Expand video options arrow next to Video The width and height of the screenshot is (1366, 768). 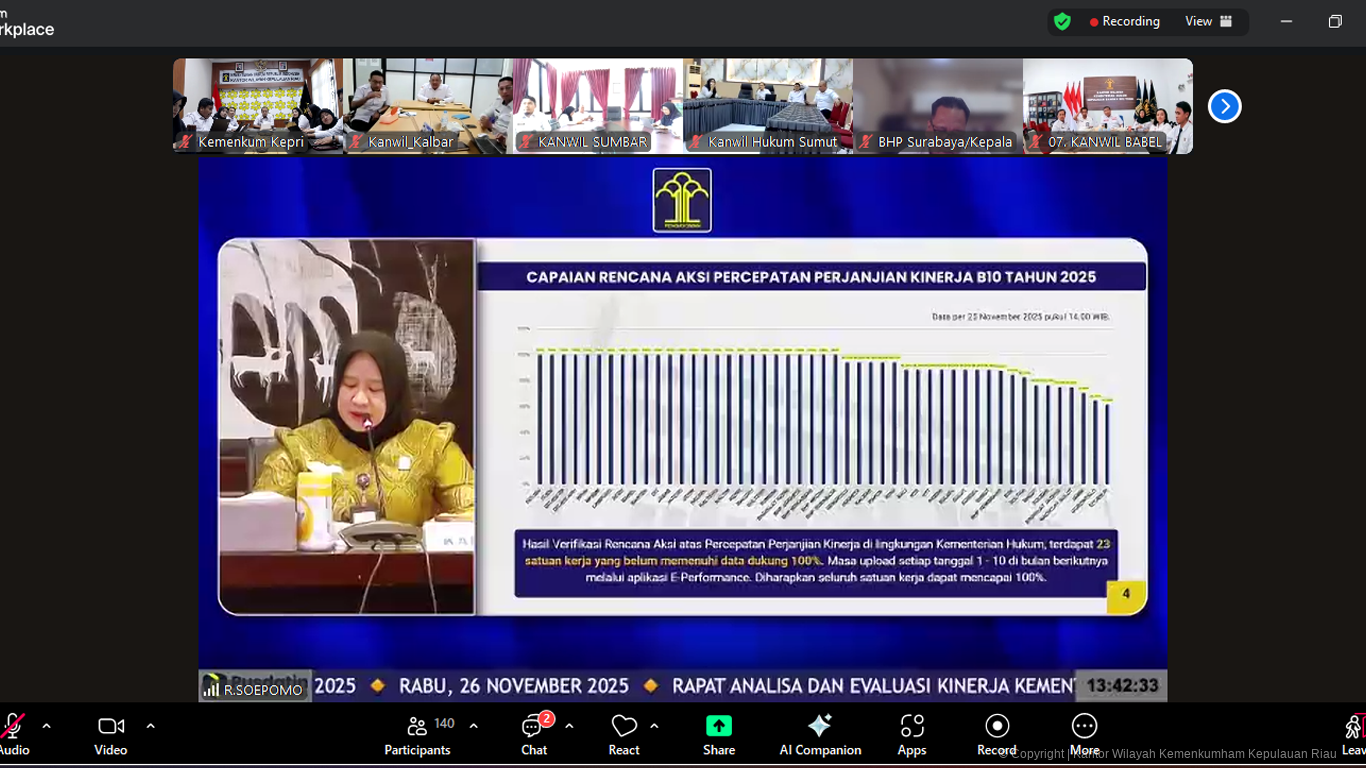(x=150, y=726)
